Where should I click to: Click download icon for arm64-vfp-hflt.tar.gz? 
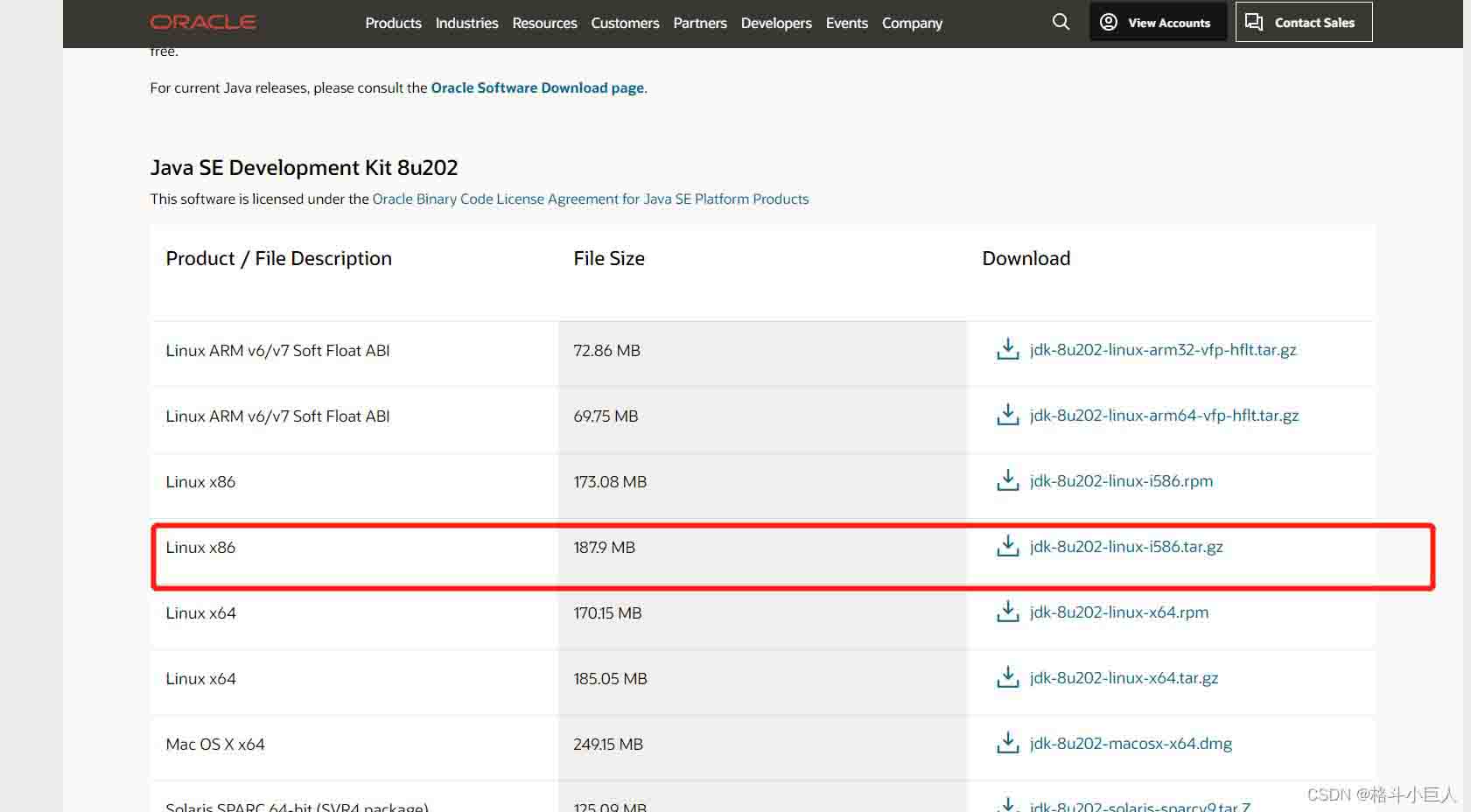point(1008,415)
